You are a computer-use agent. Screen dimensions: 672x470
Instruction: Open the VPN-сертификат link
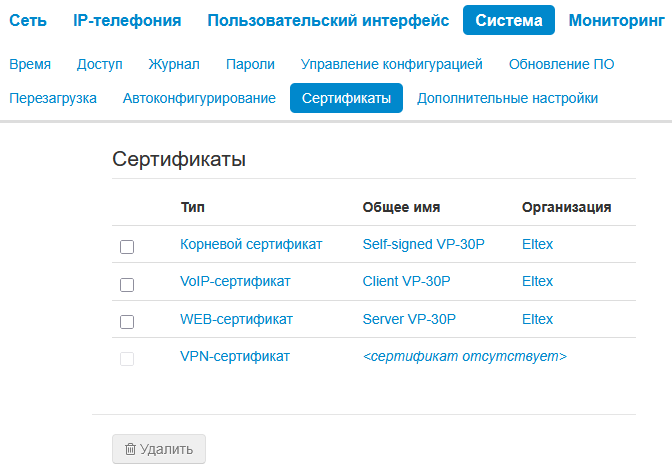tap(235, 356)
